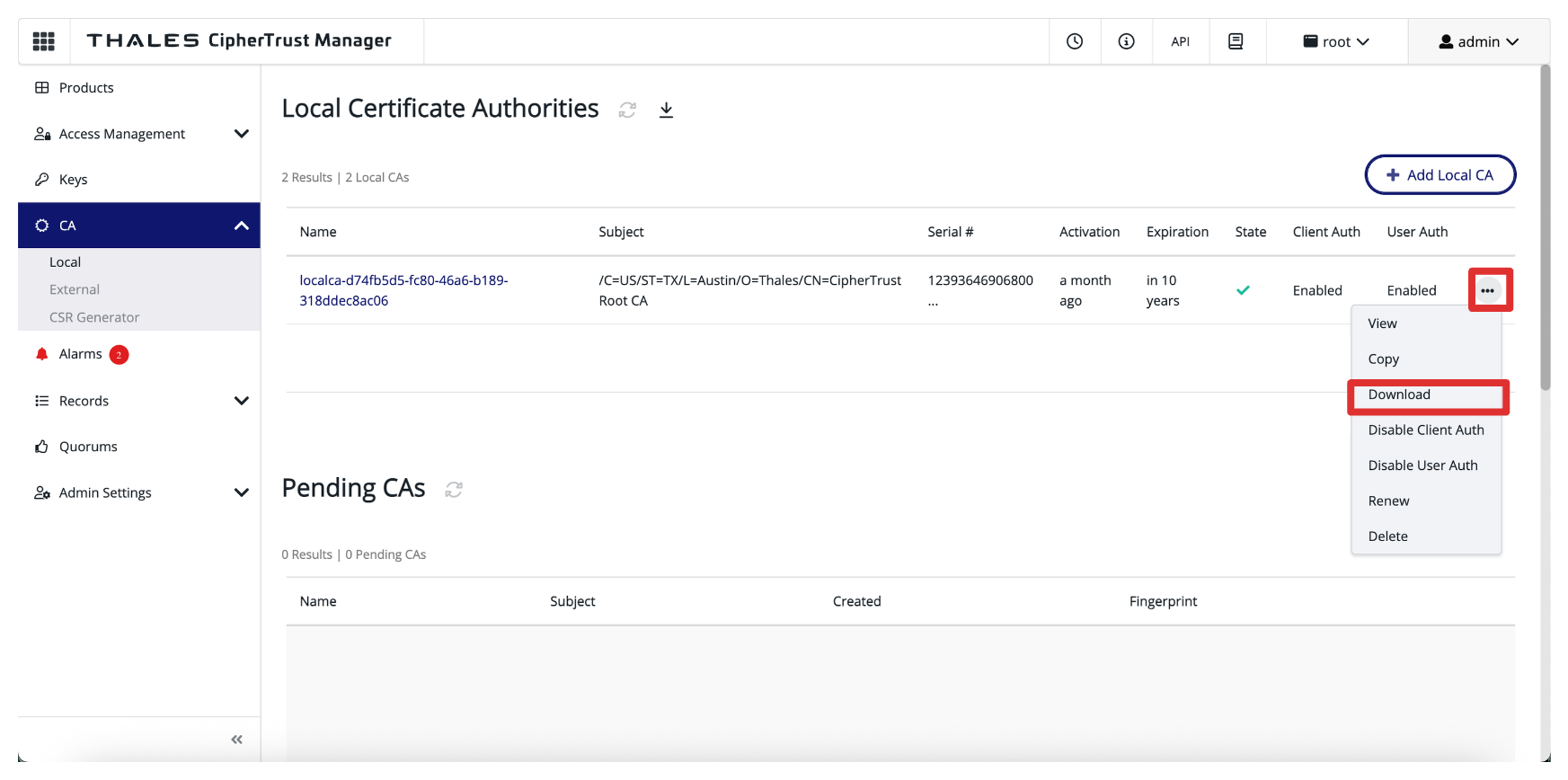This screenshot has width=1568, height=780.
Task: Select Download from the context menu
Action: (x=1399, y=394)
